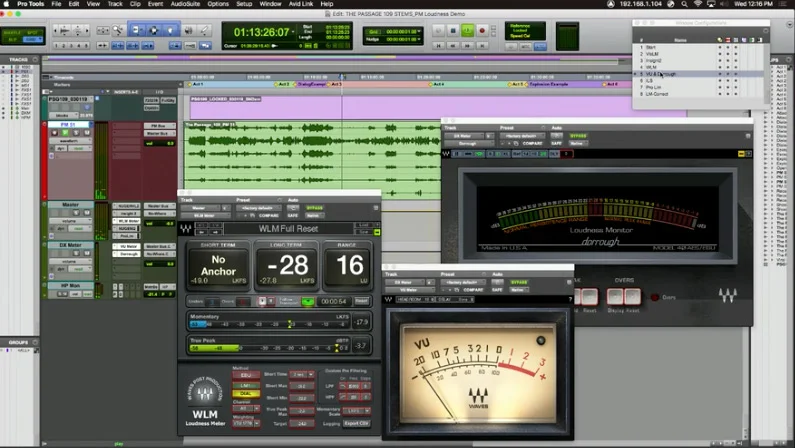Open the Channel dropdown in WLM
The height and width of the screenshot is (448, 795).
point(246,408)
